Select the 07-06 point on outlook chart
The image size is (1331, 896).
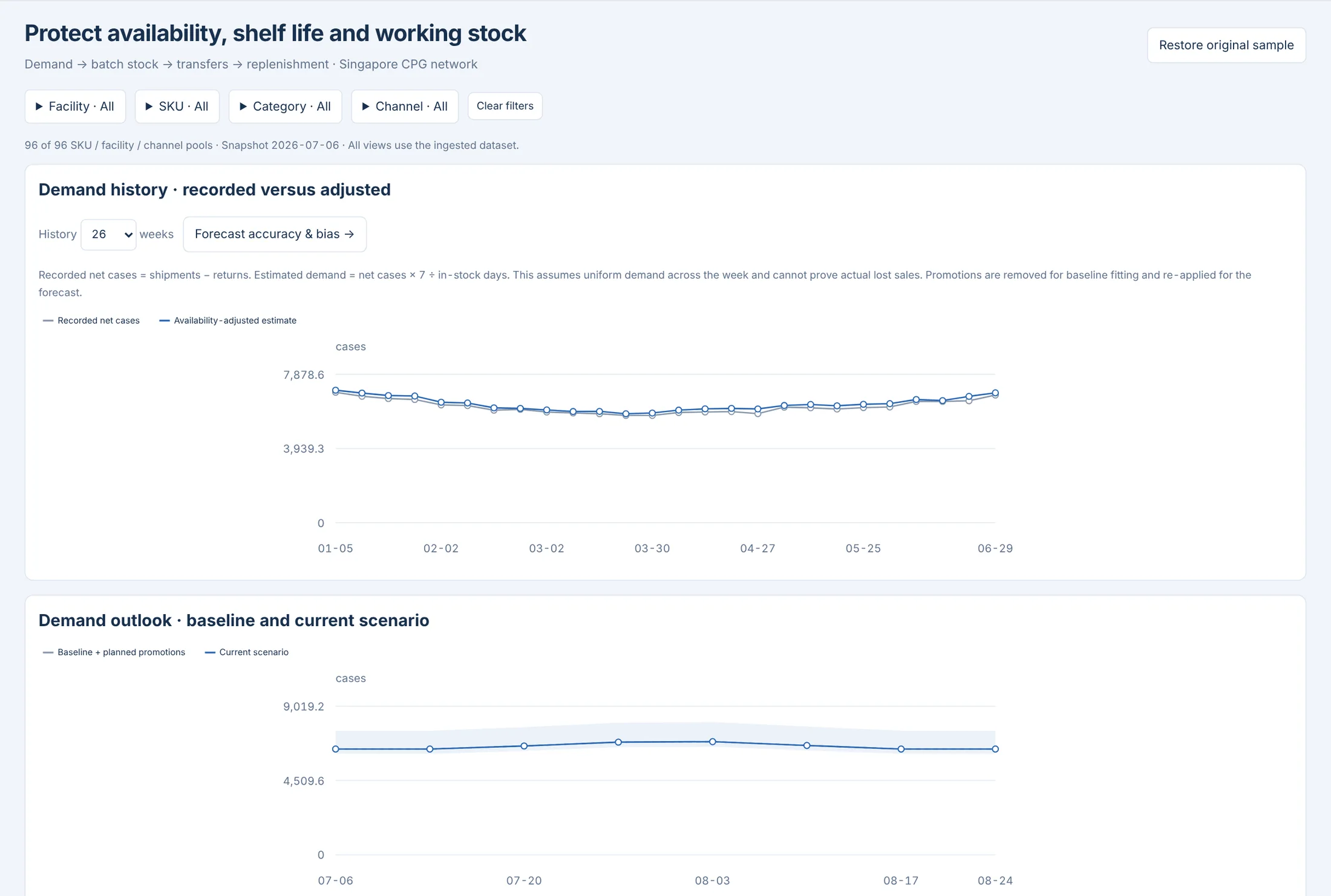(x=336, y=749)
